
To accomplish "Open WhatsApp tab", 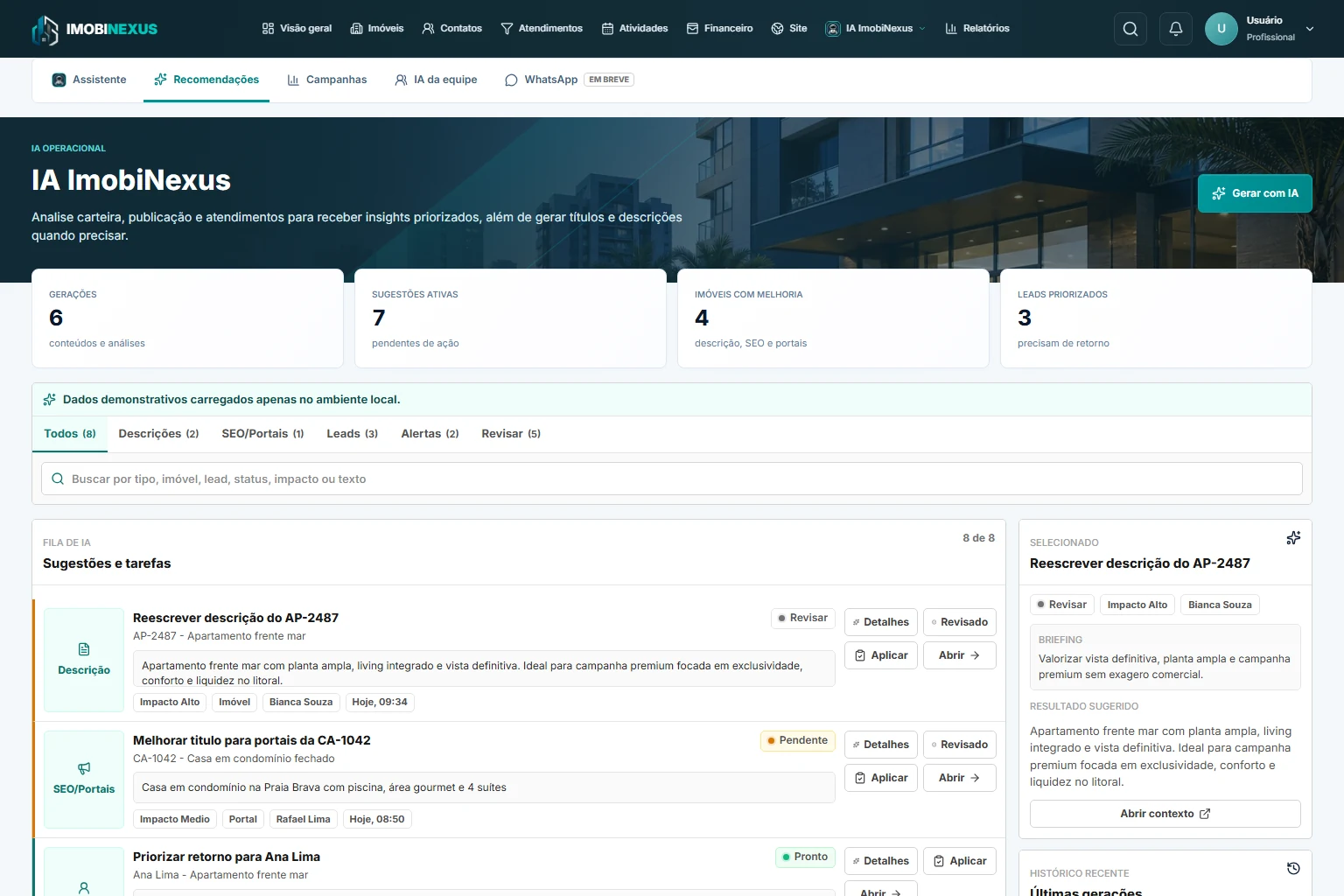I will tap(569, 80).
